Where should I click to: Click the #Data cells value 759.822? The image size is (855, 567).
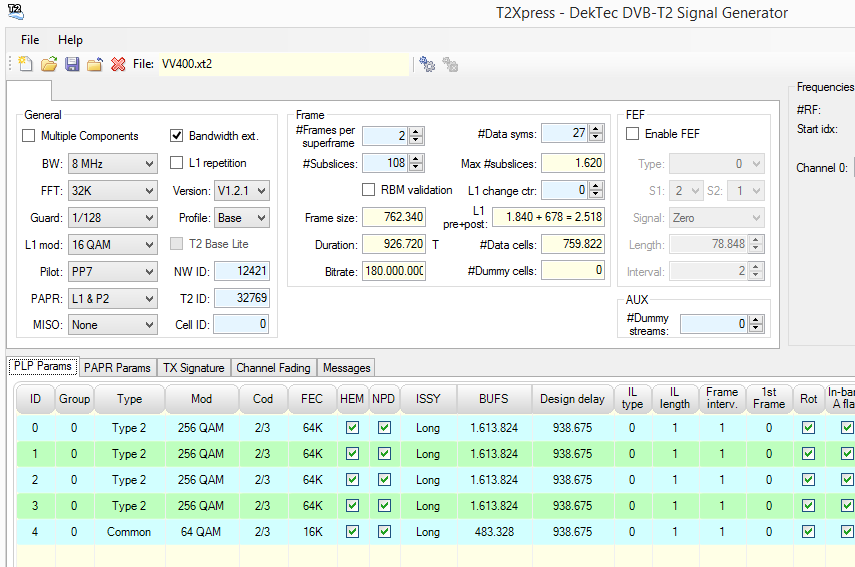(x=573, y=244)
